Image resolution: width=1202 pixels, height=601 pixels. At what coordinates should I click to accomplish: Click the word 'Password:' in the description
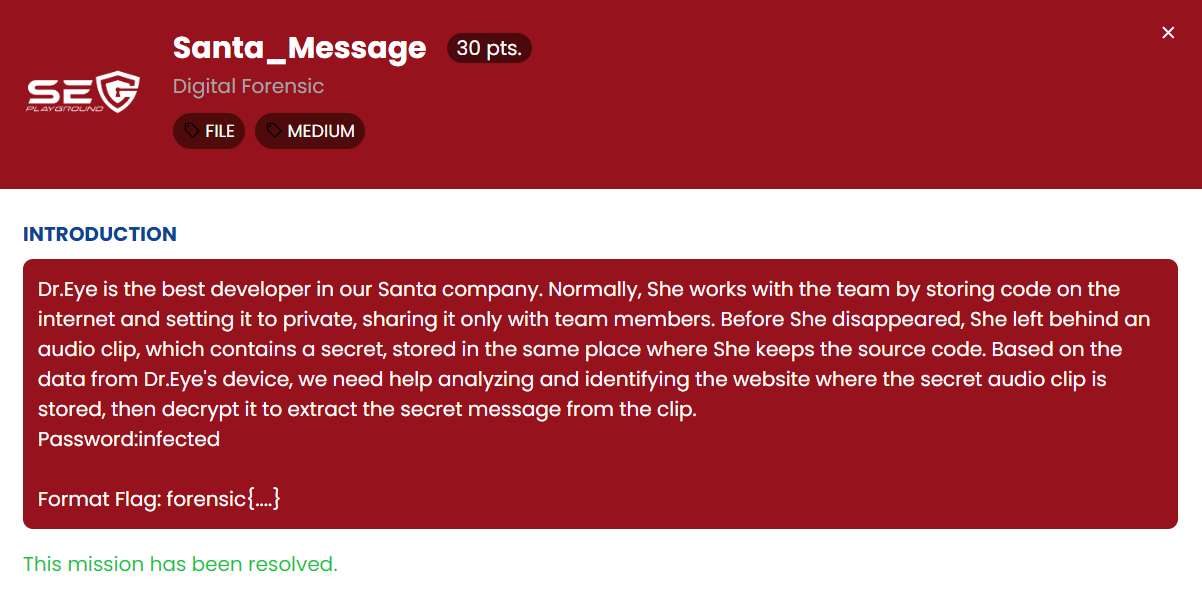(88, 439)
